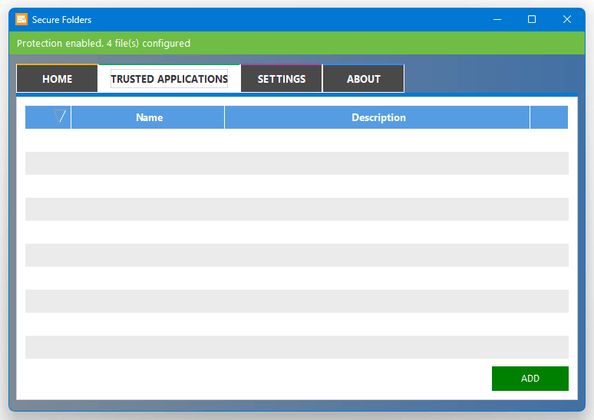Select the TRUSTED APPLICATIONS tab

click(169, 79)
